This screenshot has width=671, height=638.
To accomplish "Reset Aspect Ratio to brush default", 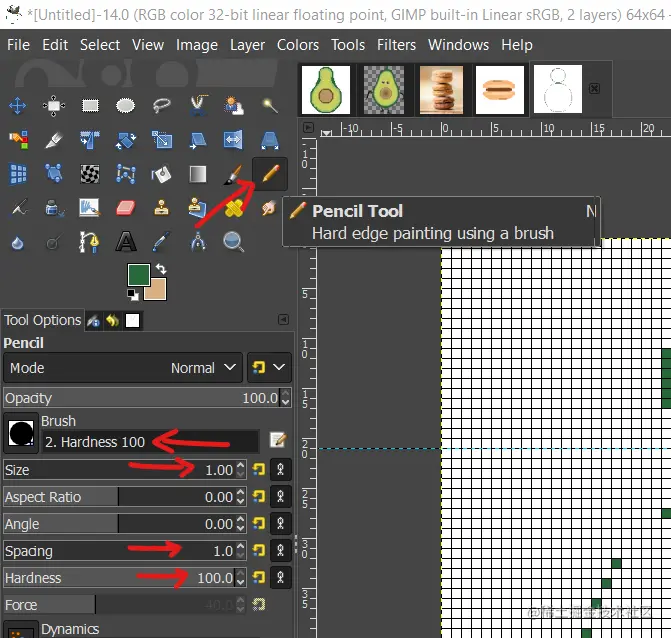I will [x=258, y=497].
